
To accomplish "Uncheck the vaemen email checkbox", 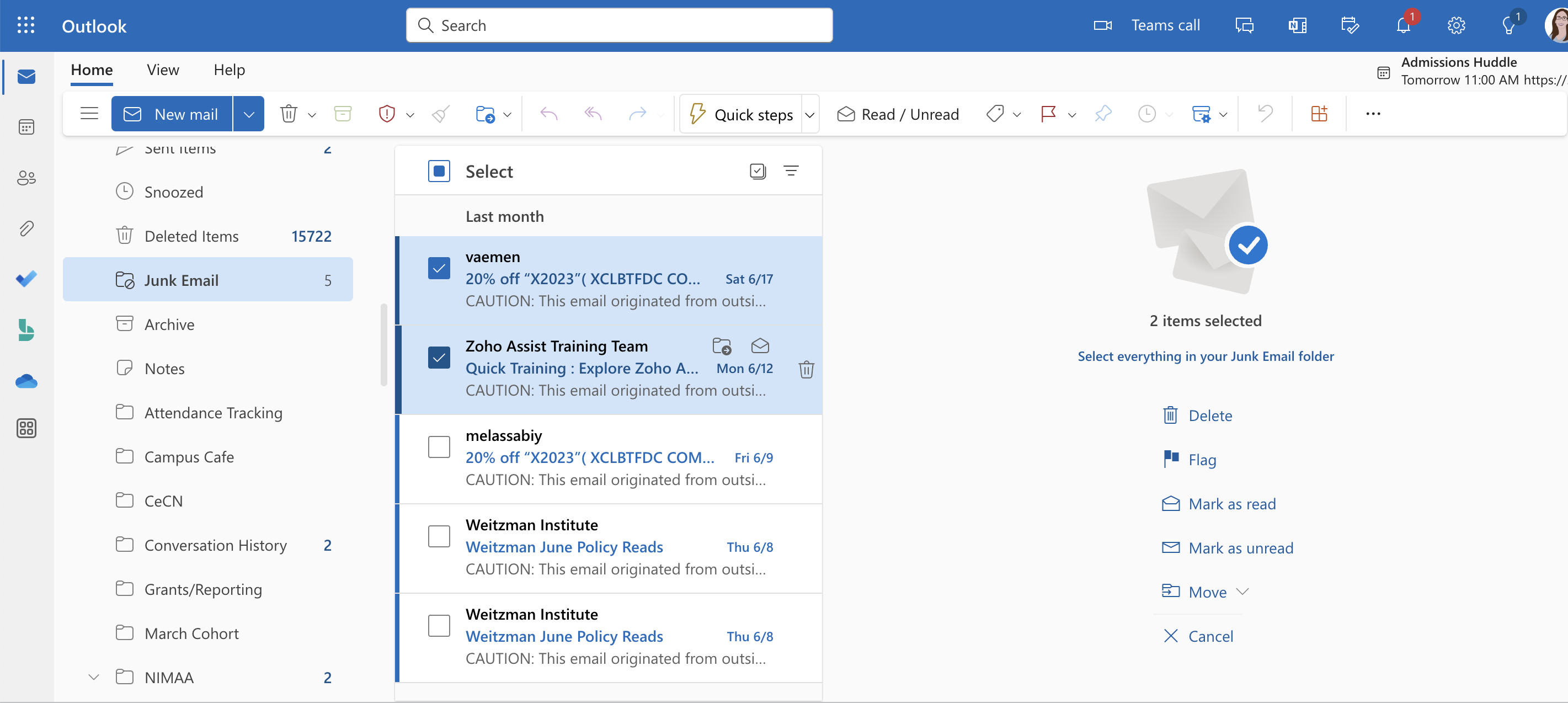I will 439,268.
